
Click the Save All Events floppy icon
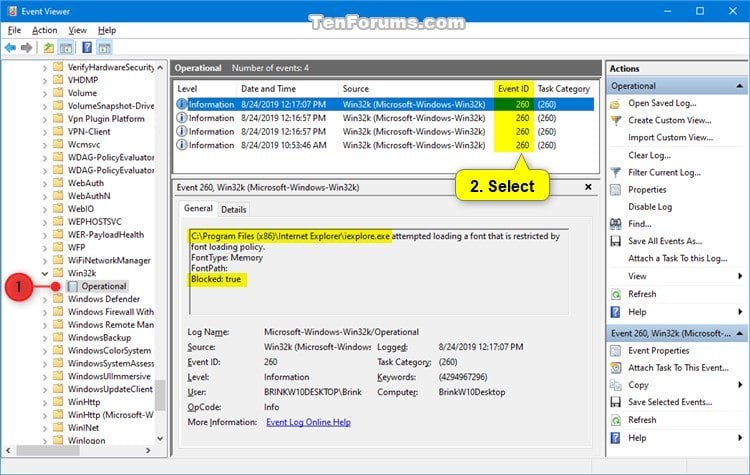616,241
